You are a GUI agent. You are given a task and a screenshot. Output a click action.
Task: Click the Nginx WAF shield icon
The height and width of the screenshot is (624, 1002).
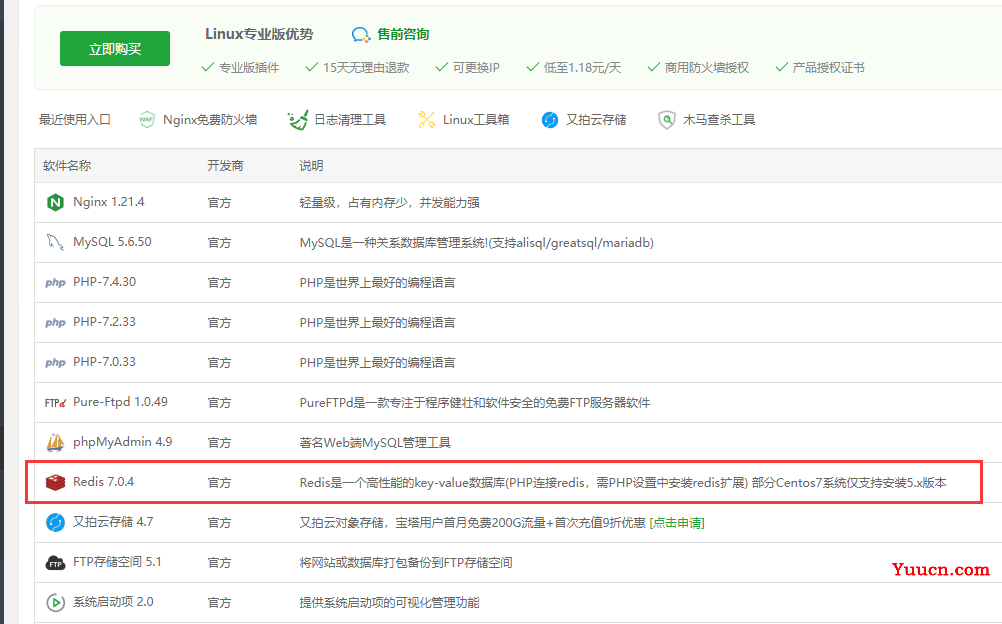point(147,120)
